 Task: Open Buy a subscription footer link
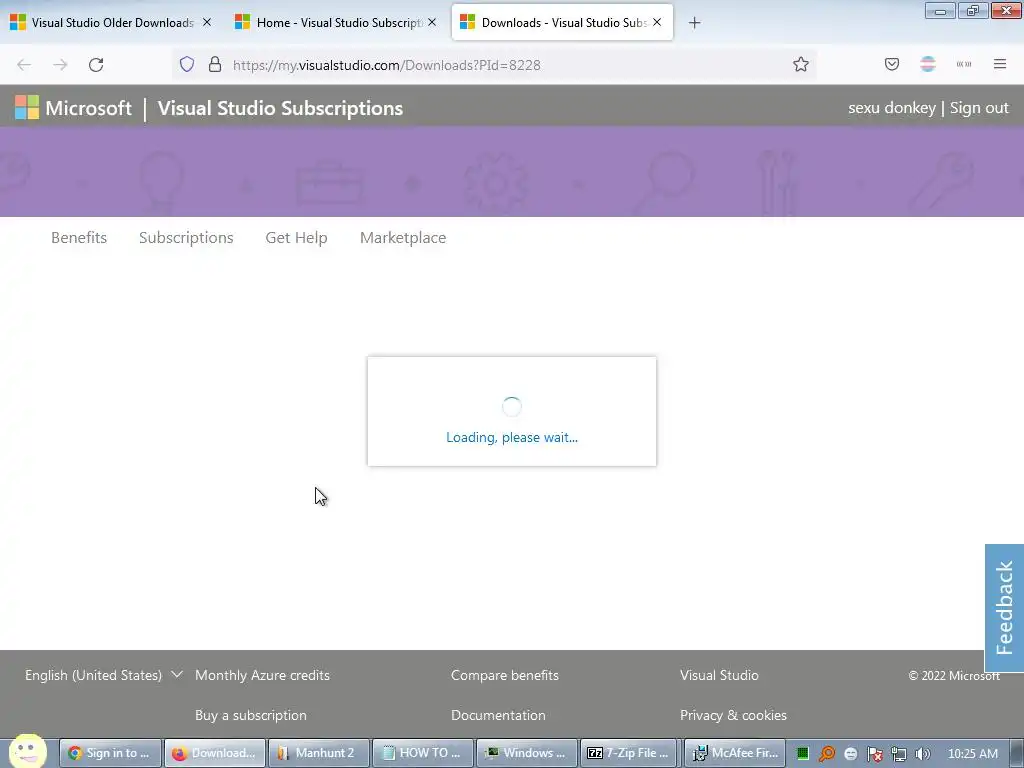click(251, 715)
